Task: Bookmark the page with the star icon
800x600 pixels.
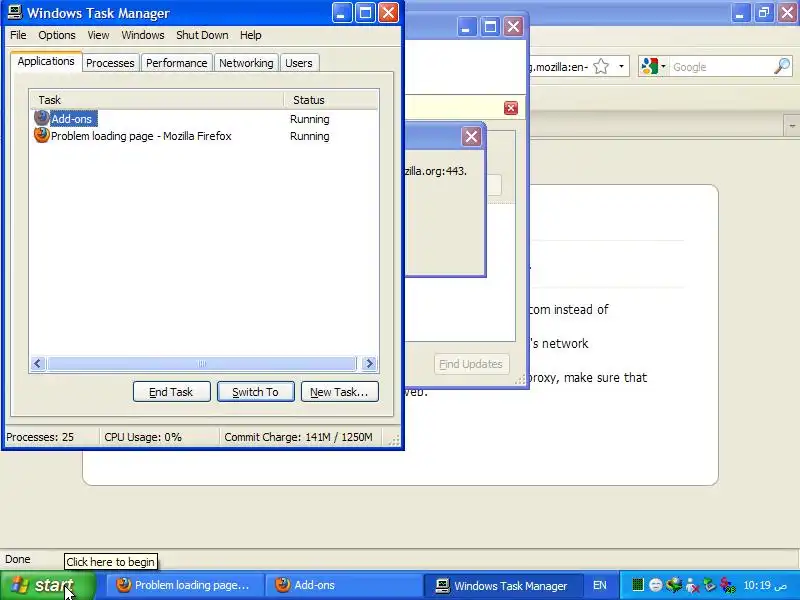Action: click(602, 66)
